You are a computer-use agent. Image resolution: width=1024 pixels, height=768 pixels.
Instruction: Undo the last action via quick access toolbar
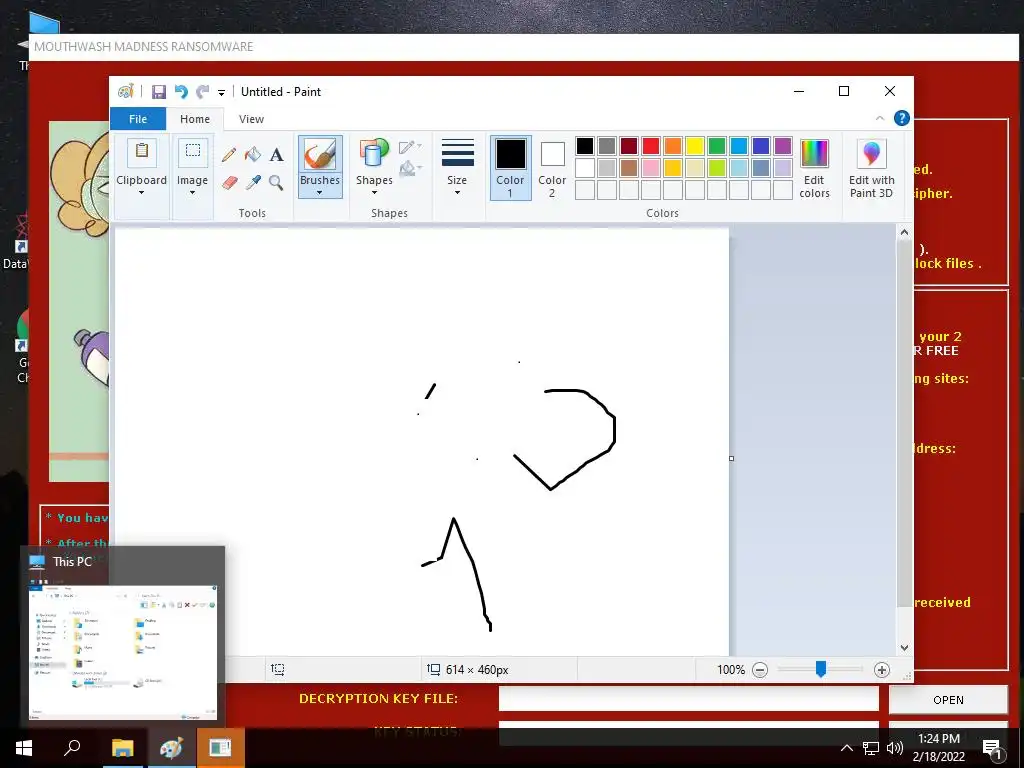(181, 92)
